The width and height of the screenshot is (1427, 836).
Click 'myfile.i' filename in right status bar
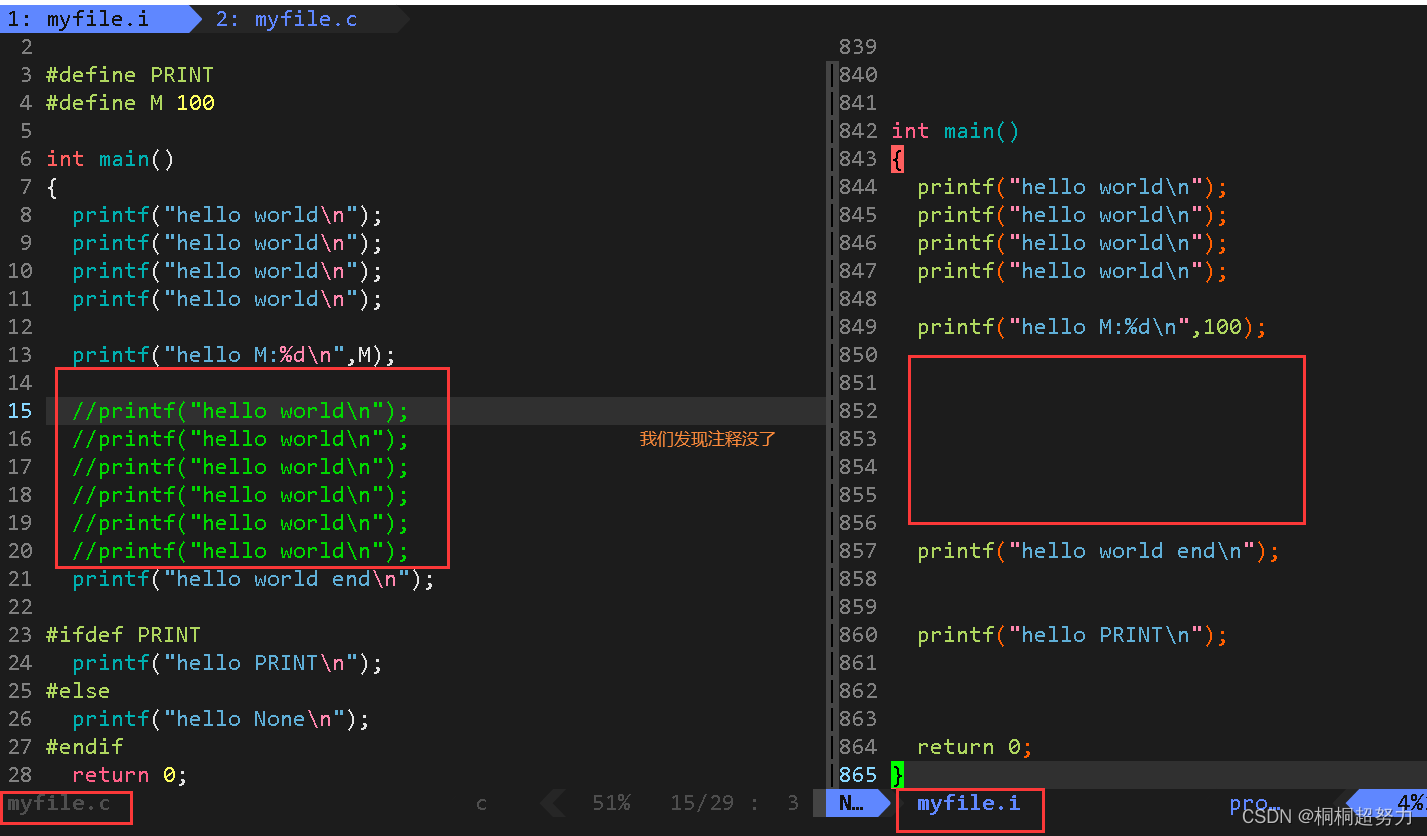(969, 803)
